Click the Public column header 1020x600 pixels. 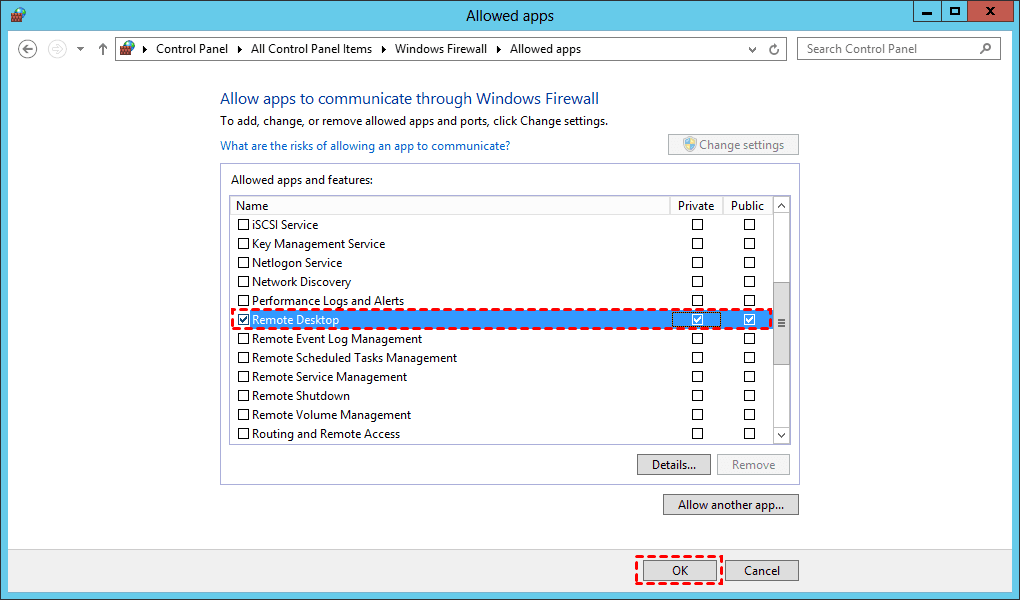pos(747,206)
